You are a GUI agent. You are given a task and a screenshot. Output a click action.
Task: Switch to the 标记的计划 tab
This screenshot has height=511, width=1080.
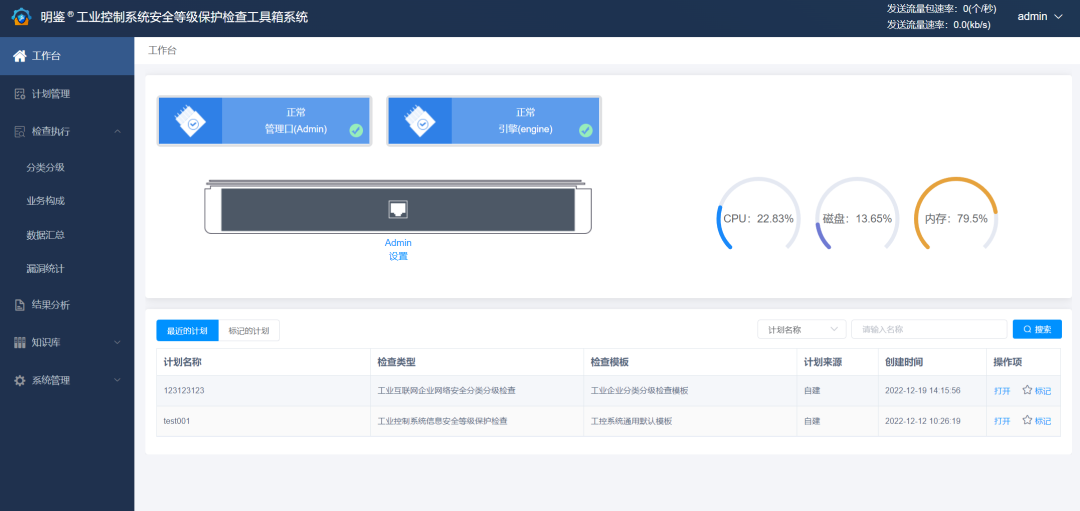(x=249, y=331)
